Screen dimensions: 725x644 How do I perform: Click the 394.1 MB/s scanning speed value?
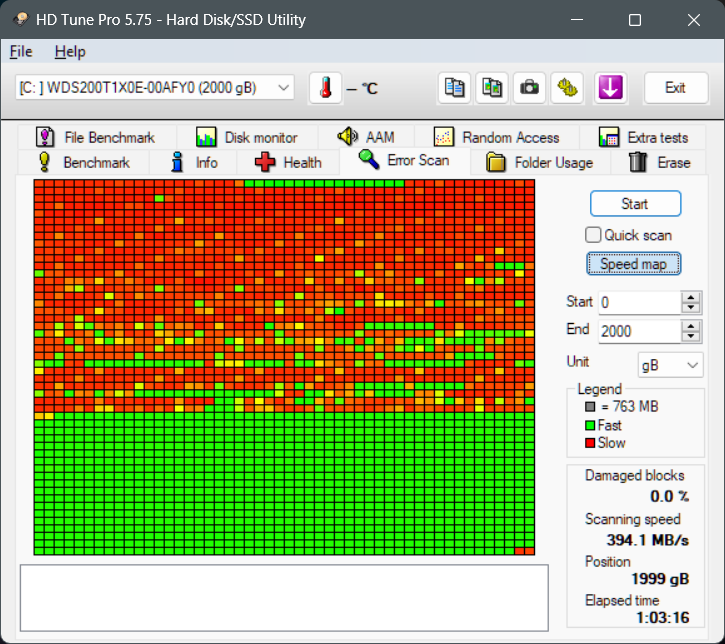pyautogui.click(x=647, y=540)
